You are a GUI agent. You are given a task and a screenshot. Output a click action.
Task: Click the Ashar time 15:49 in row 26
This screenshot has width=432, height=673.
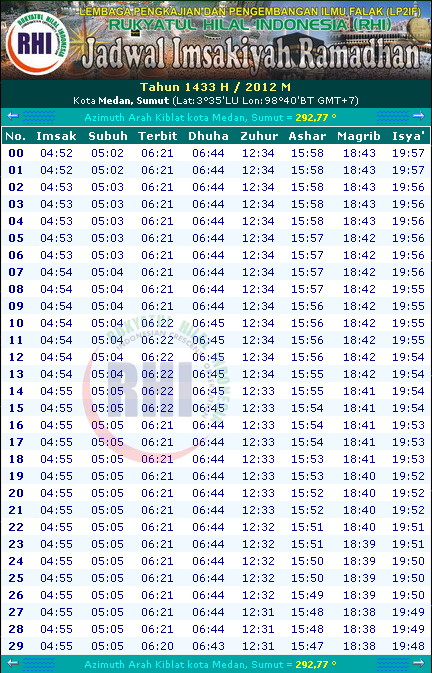point(307,595)
